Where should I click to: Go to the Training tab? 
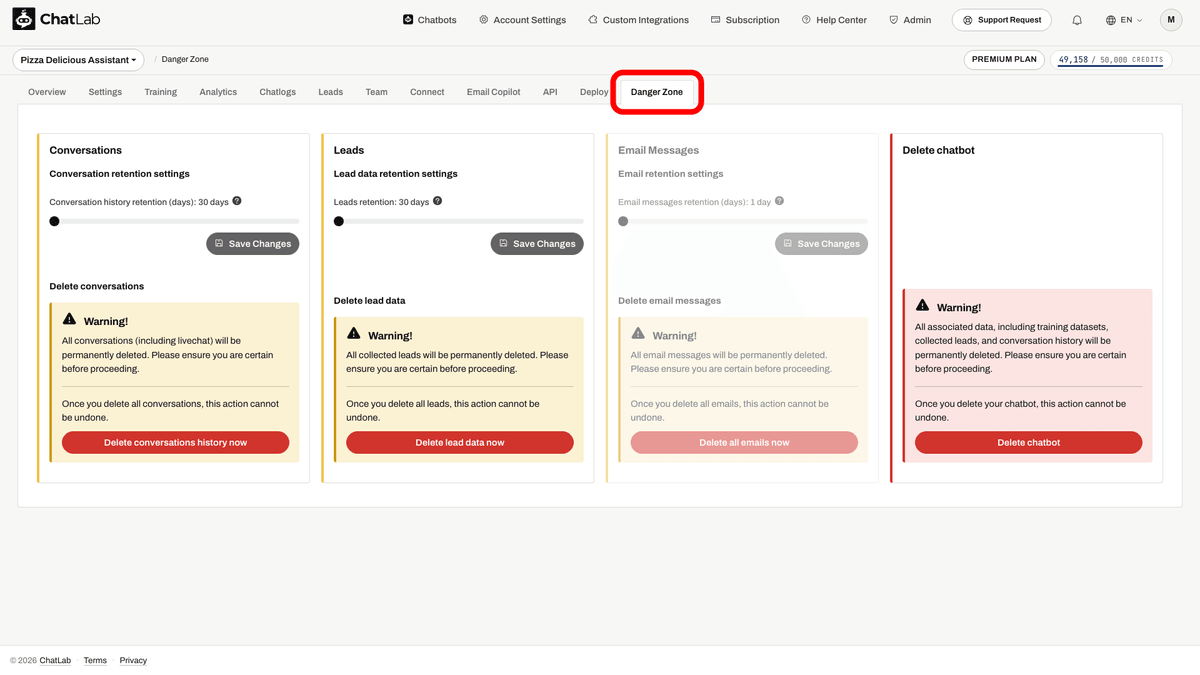coord(160,92)
